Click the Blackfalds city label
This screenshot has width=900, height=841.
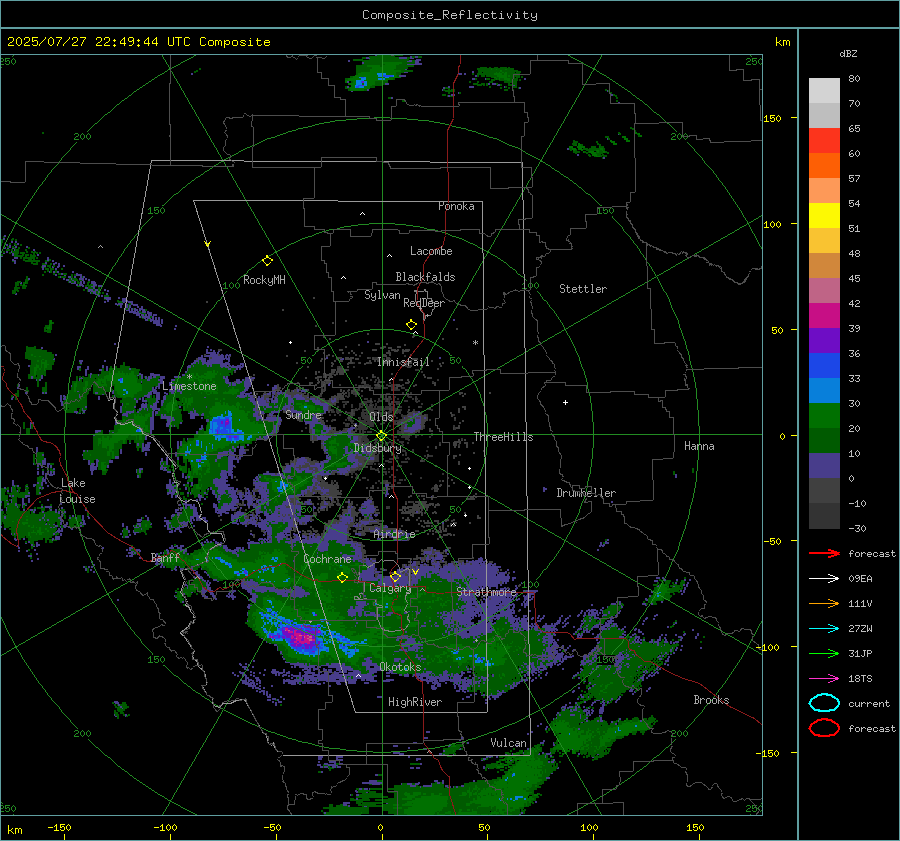425,277
